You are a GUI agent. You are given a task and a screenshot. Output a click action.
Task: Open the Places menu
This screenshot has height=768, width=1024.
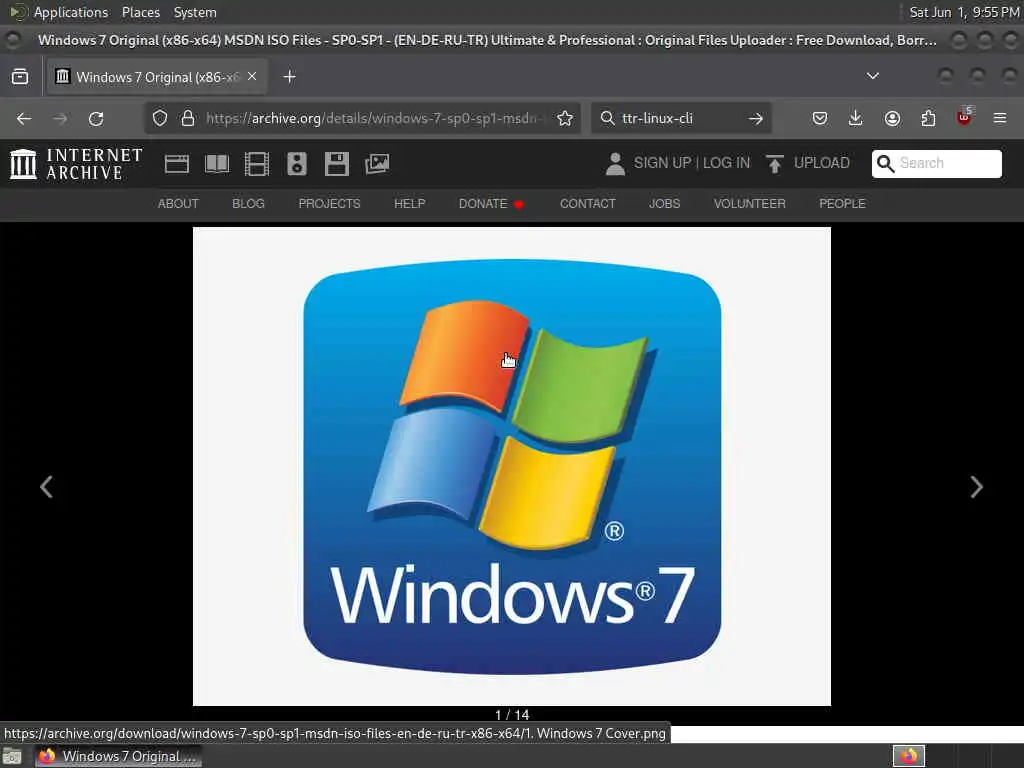point(141,12)
